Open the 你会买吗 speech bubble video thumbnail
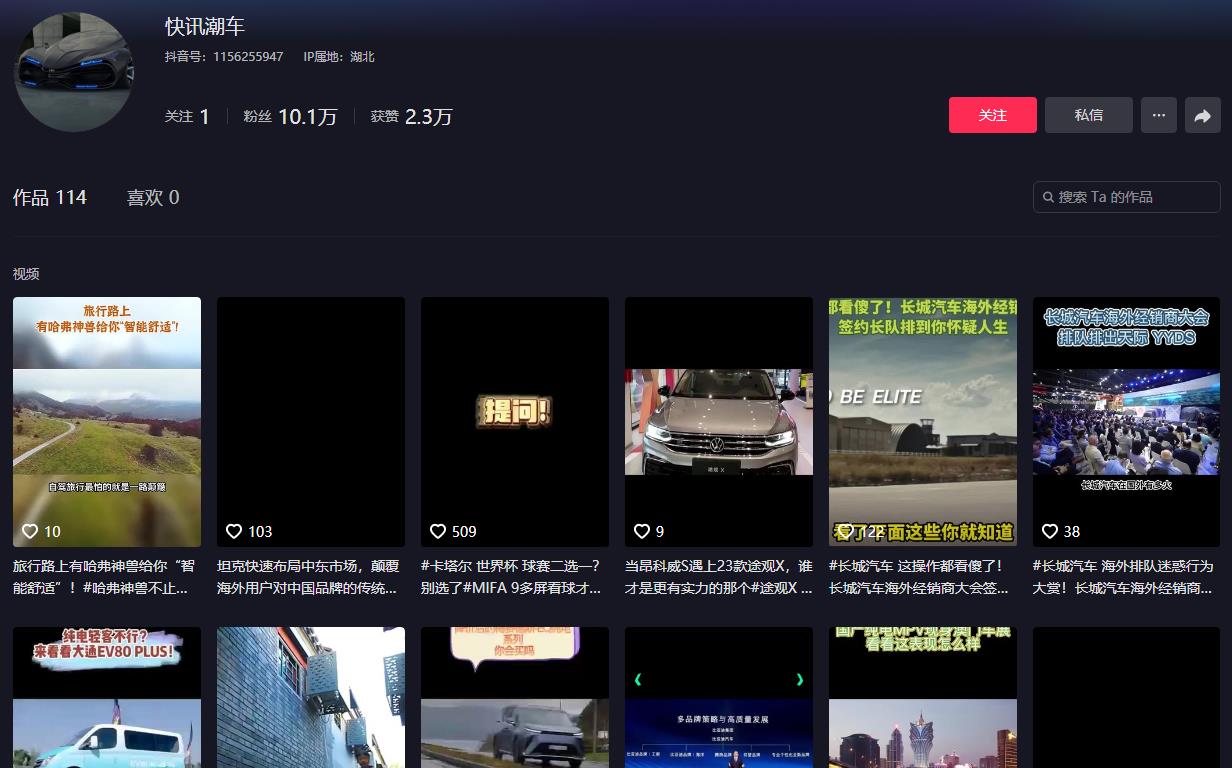Image resolution: width=1232 pixels, height=768 pixels. [515, 698]
